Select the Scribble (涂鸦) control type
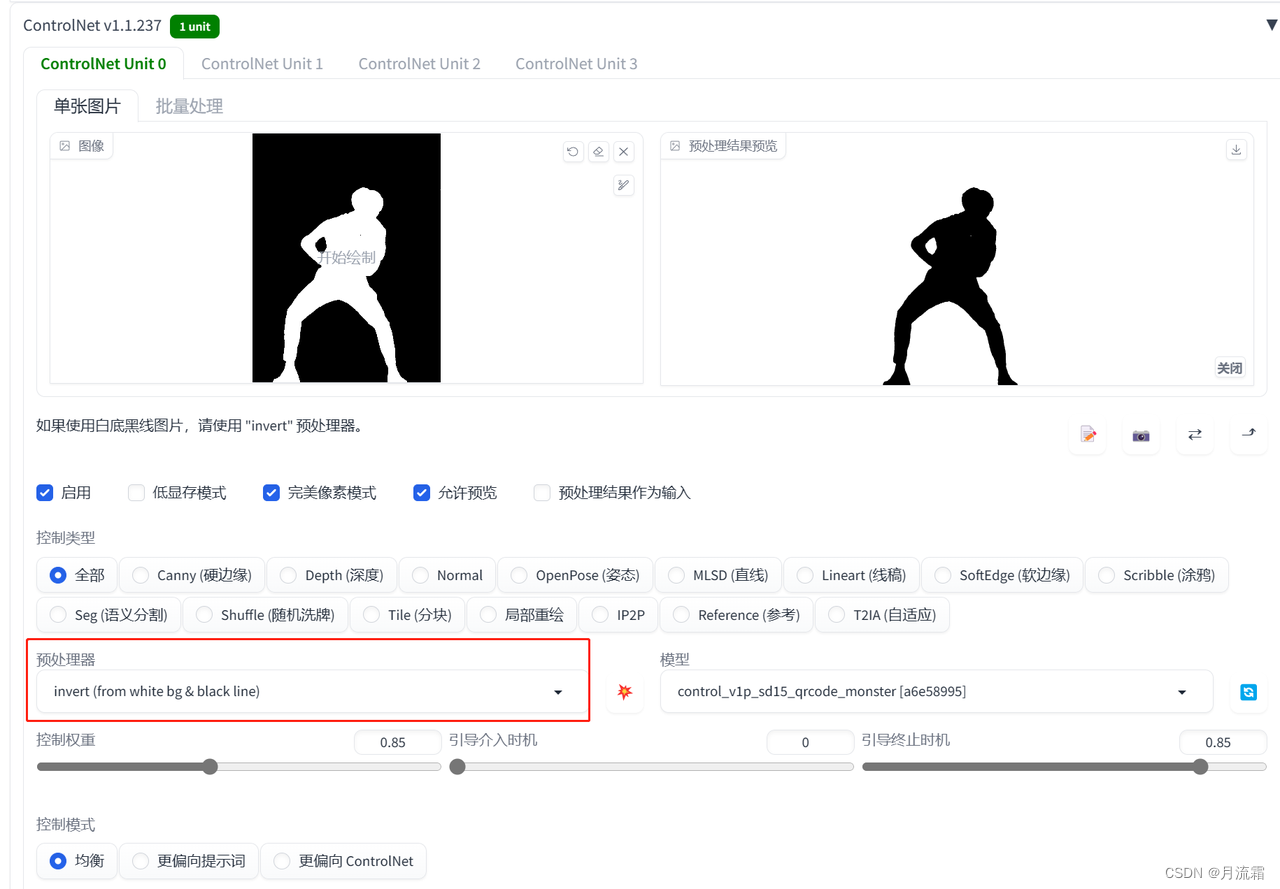 [x=1156, y=575]
